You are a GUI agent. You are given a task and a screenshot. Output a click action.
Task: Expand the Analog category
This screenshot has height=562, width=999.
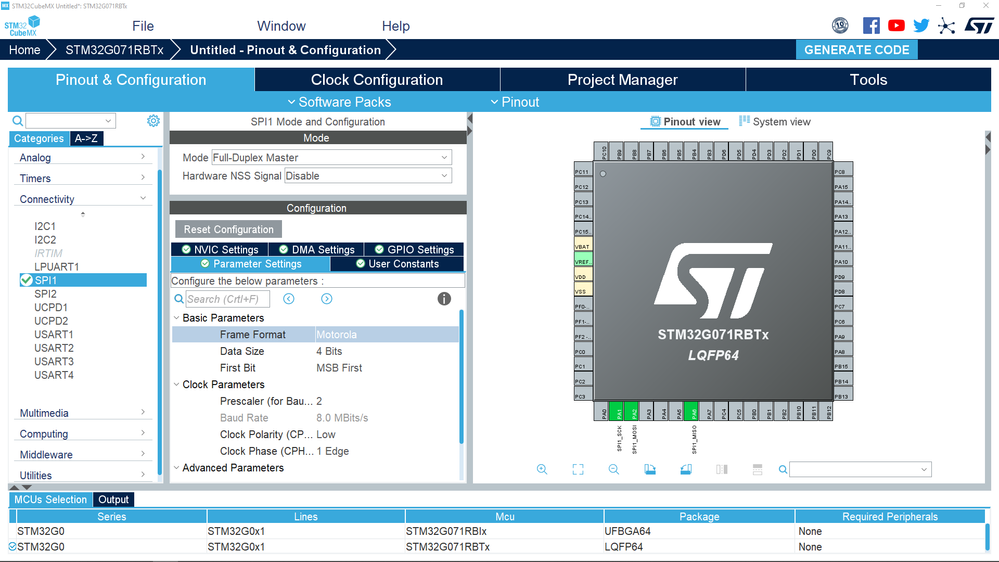point(82,157)
